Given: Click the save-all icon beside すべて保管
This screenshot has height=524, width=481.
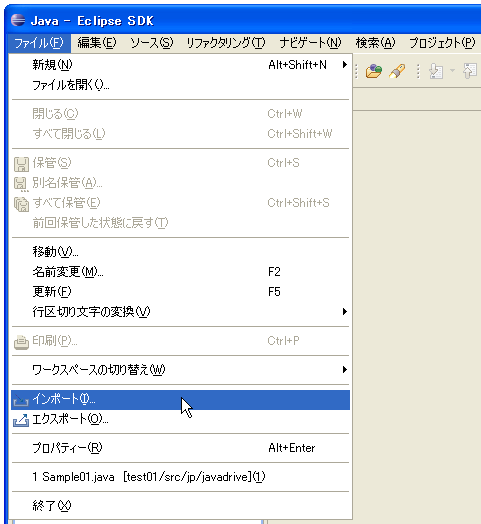Looking at the screenshot, I should click(21, 204).
